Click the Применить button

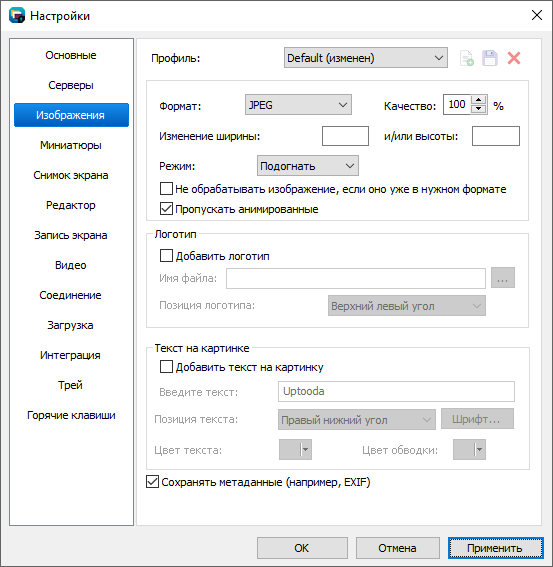495,548
